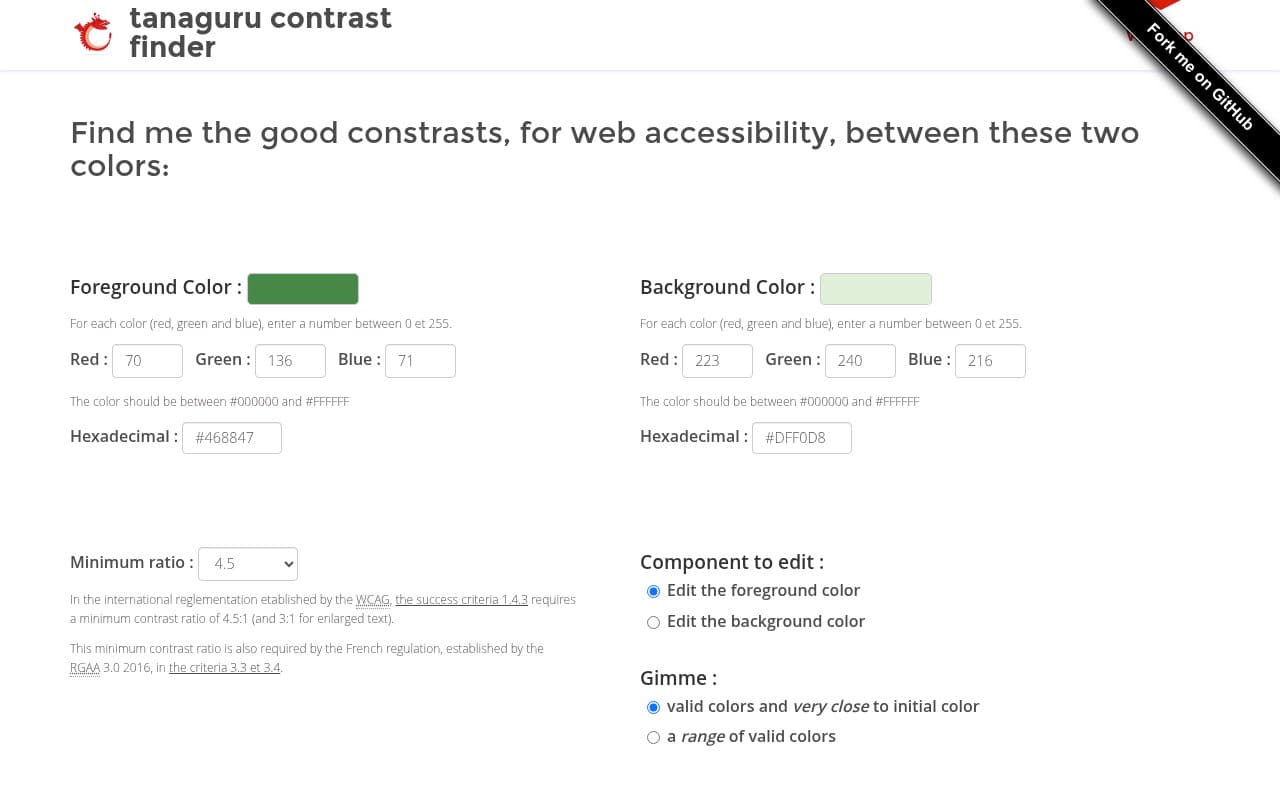Select Edit the foreground color option
This screenshot has width=1280, height=800.
coord(653,591)
